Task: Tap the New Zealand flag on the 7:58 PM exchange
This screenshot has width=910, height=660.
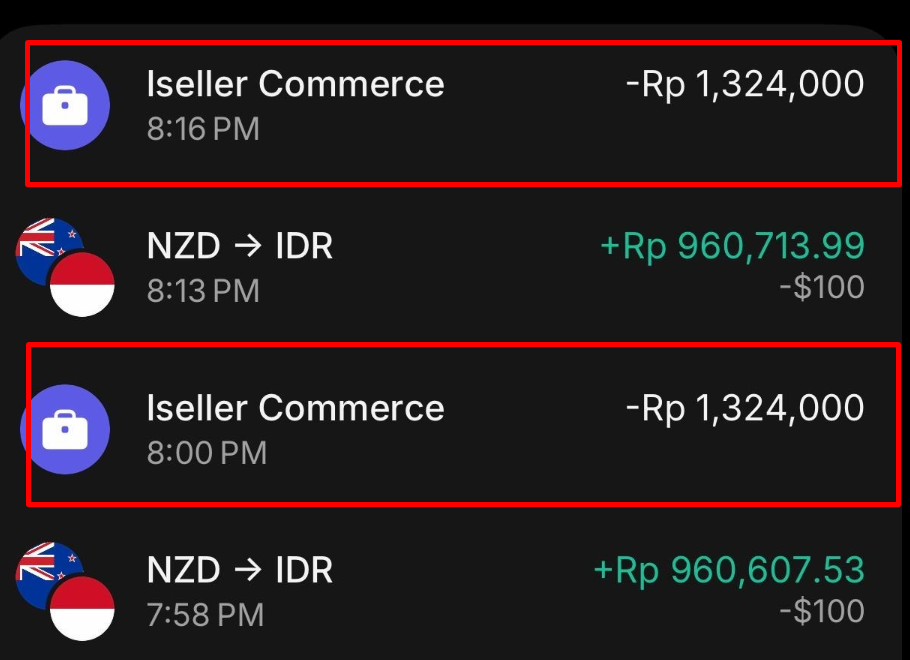Action: pyautogui.click(x=45, y=571)
